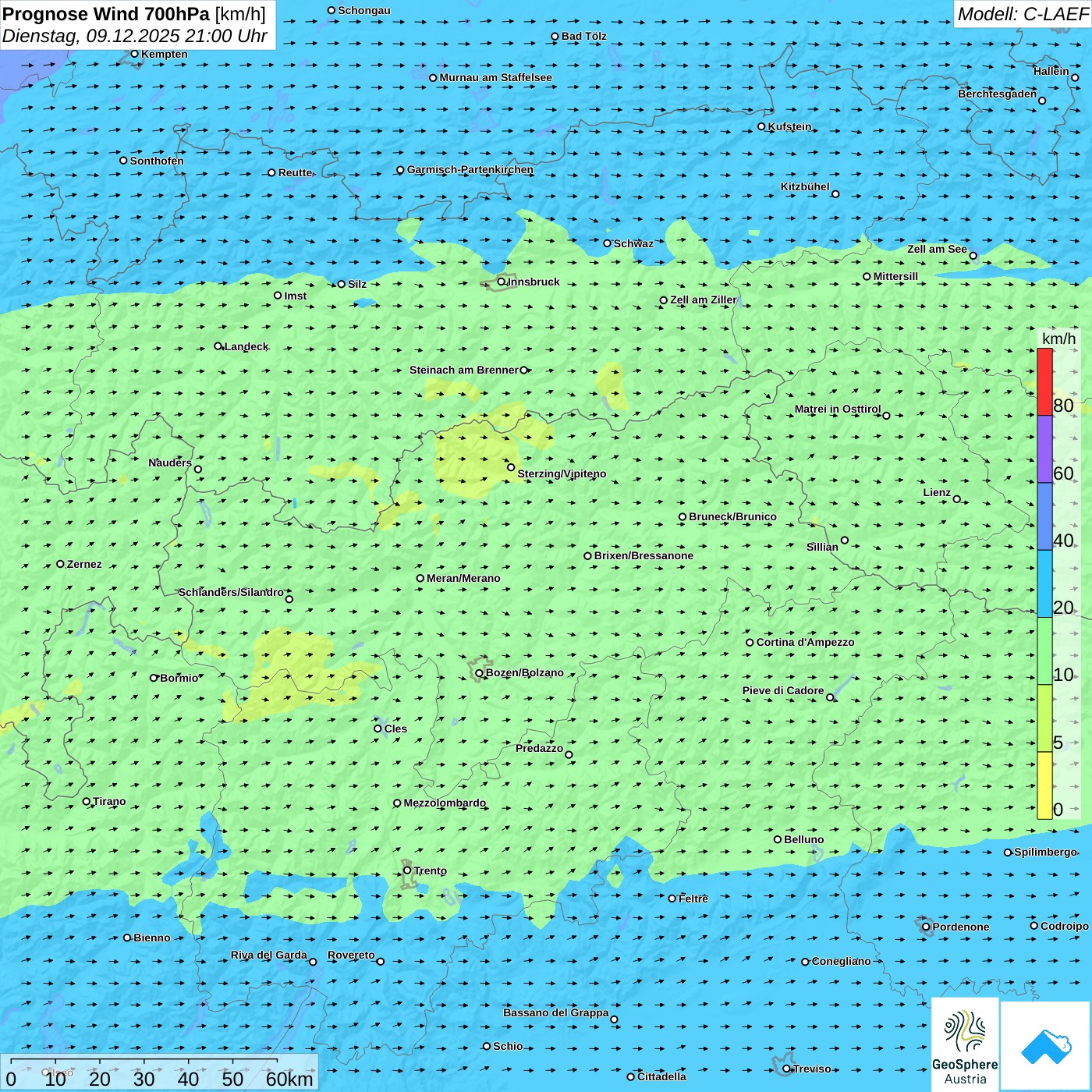
Task: Click the red 80 km/h legend swatch
Action: point(1044,382)
